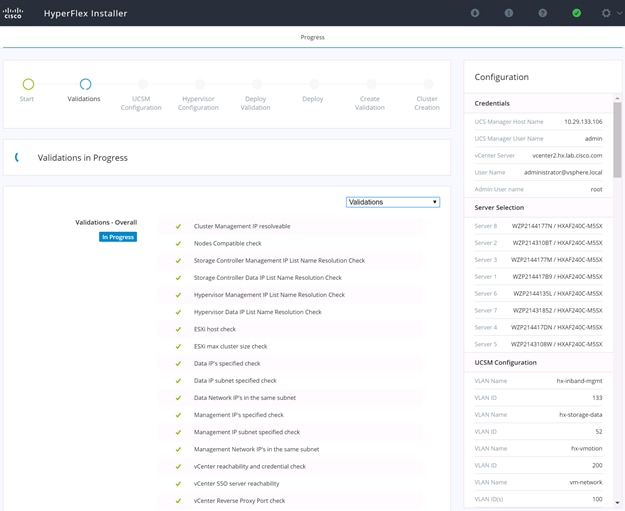The height and width of the screenshot is (511, 625).
Task: Select Server 5 row in Server Selection
Action: pyautogui.click(x=538, y=344)
